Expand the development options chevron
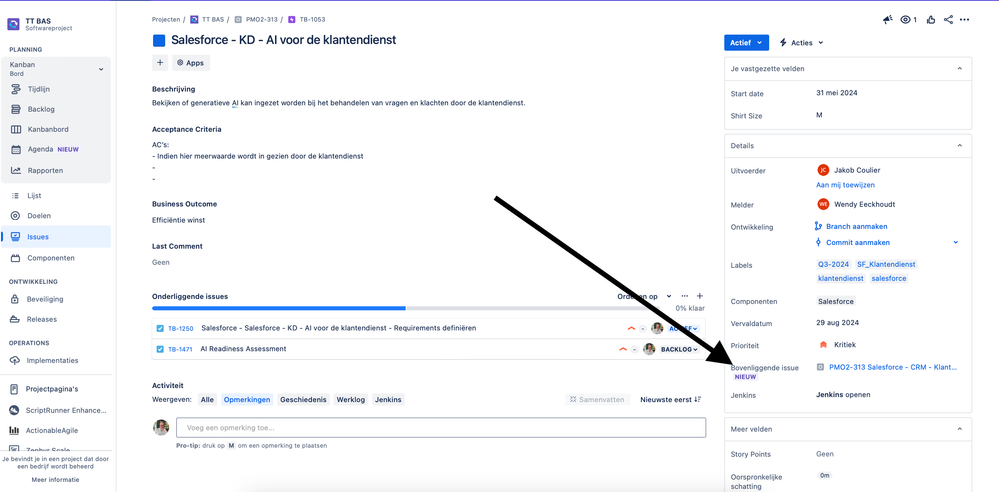The height and width of the screenshot is (492, 999). [x=956, y=242]
